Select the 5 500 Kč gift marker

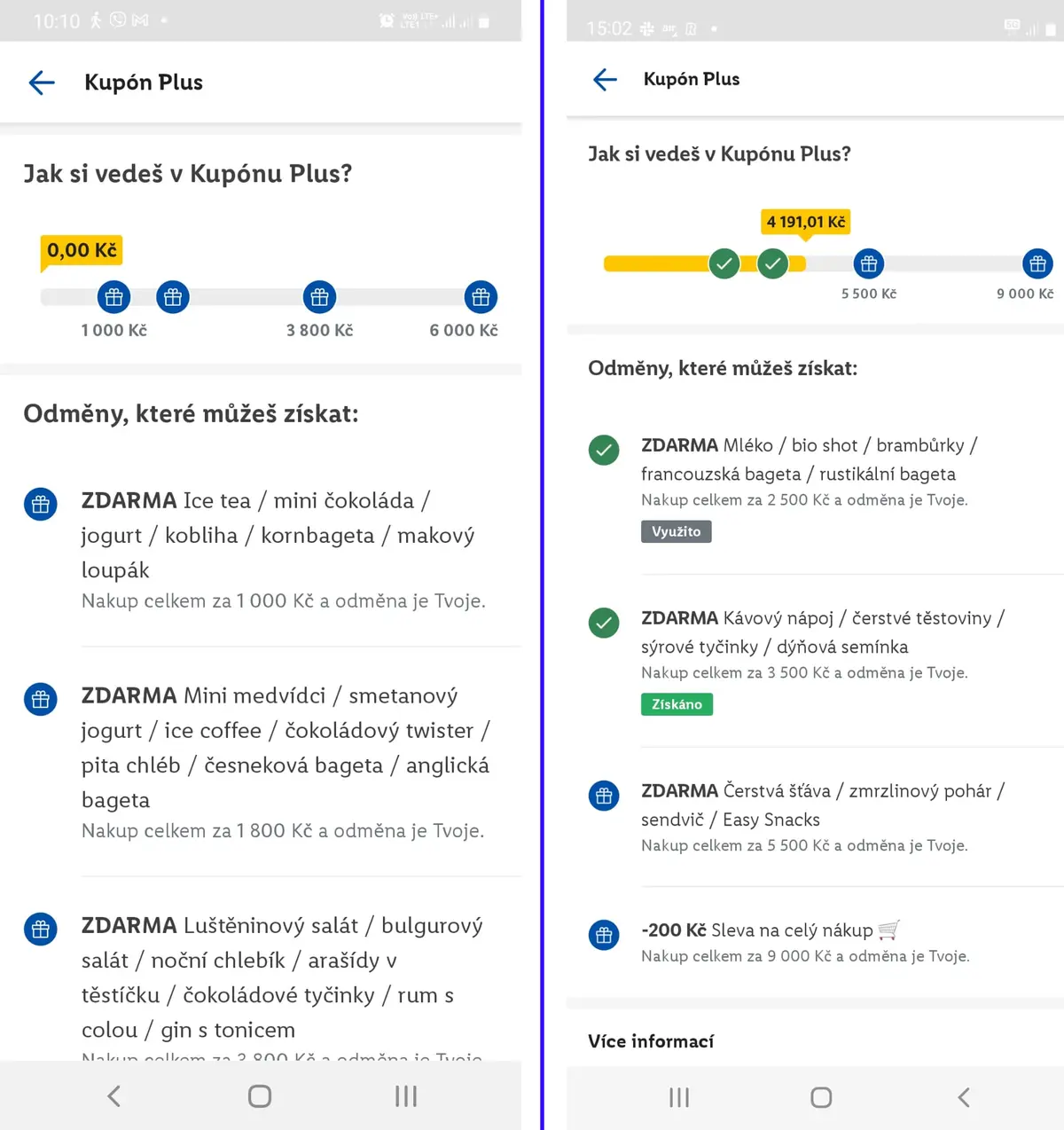[x=869, y=263]
